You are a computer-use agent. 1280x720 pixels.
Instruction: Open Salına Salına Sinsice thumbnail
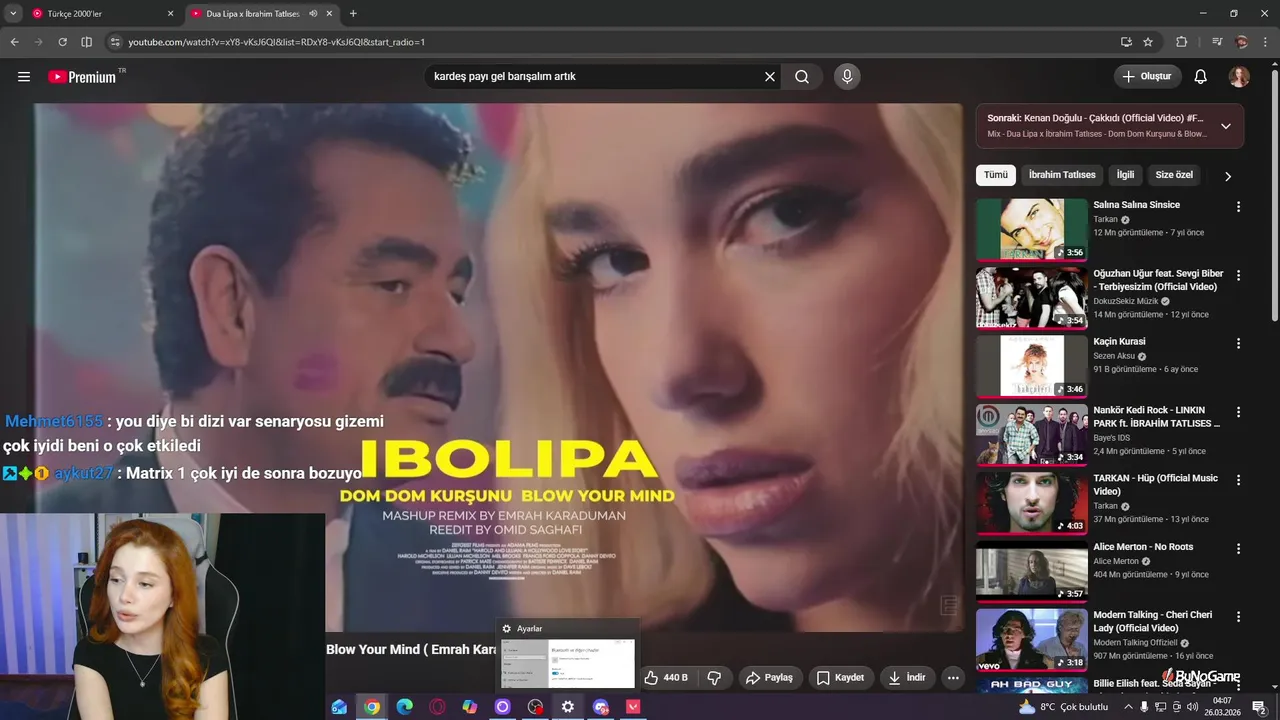[x=1031, y=230]
